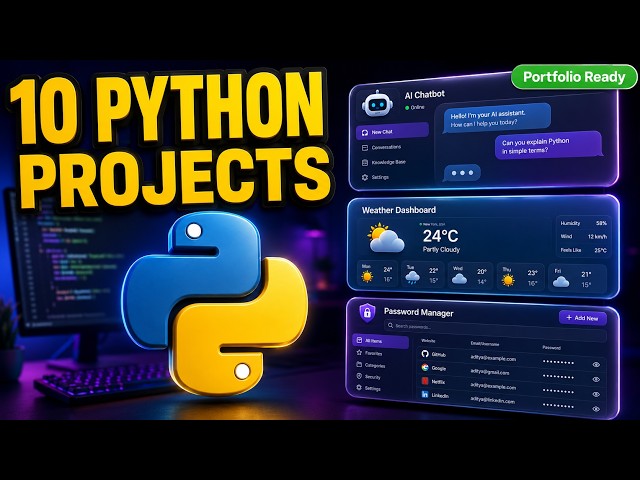Click the Partly Cloudy condition label
This screenshot has width=640, height=480.
[441, 249]
